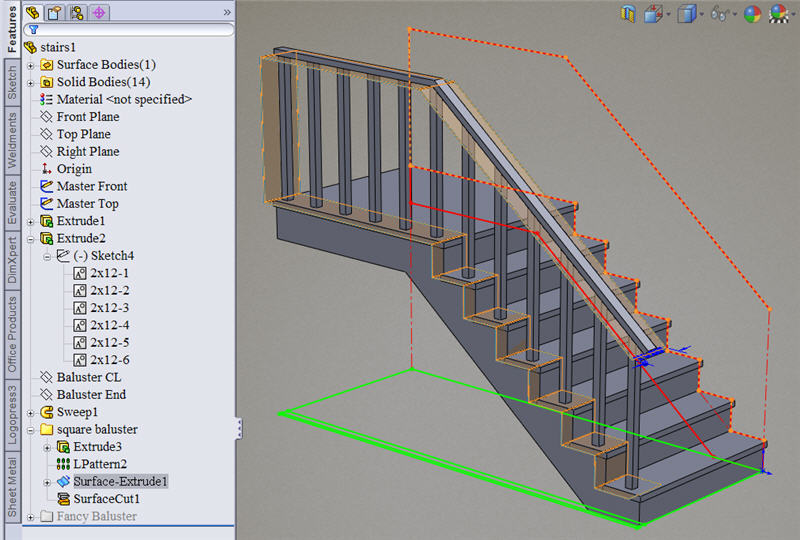Open the View Orientation dropdown arrow
This screenshot has width=800, height=540.
(x=668, y=15)
